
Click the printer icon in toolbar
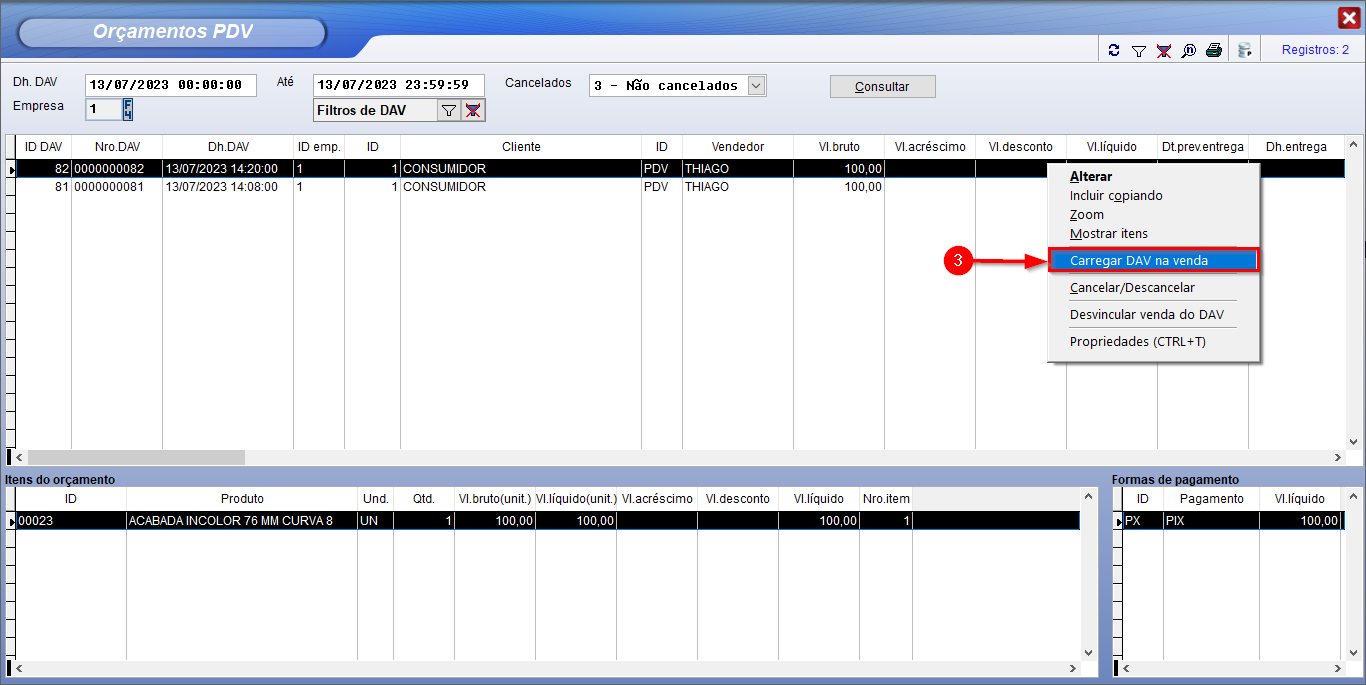1213,50
